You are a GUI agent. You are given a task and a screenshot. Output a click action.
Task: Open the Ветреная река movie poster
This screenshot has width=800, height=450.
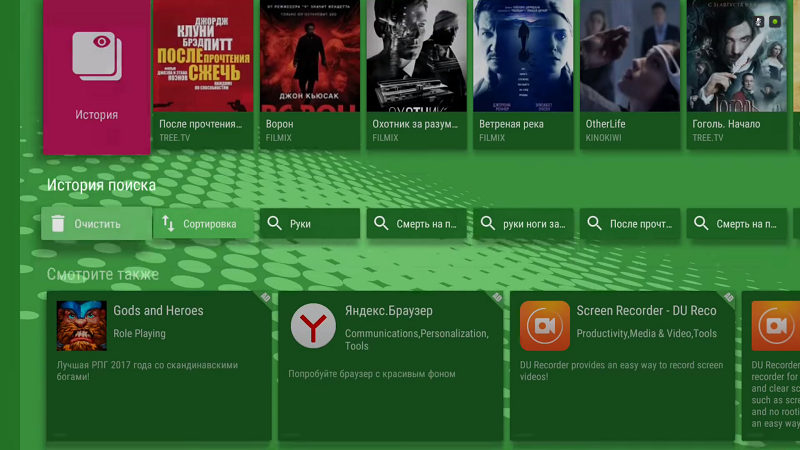523,55
